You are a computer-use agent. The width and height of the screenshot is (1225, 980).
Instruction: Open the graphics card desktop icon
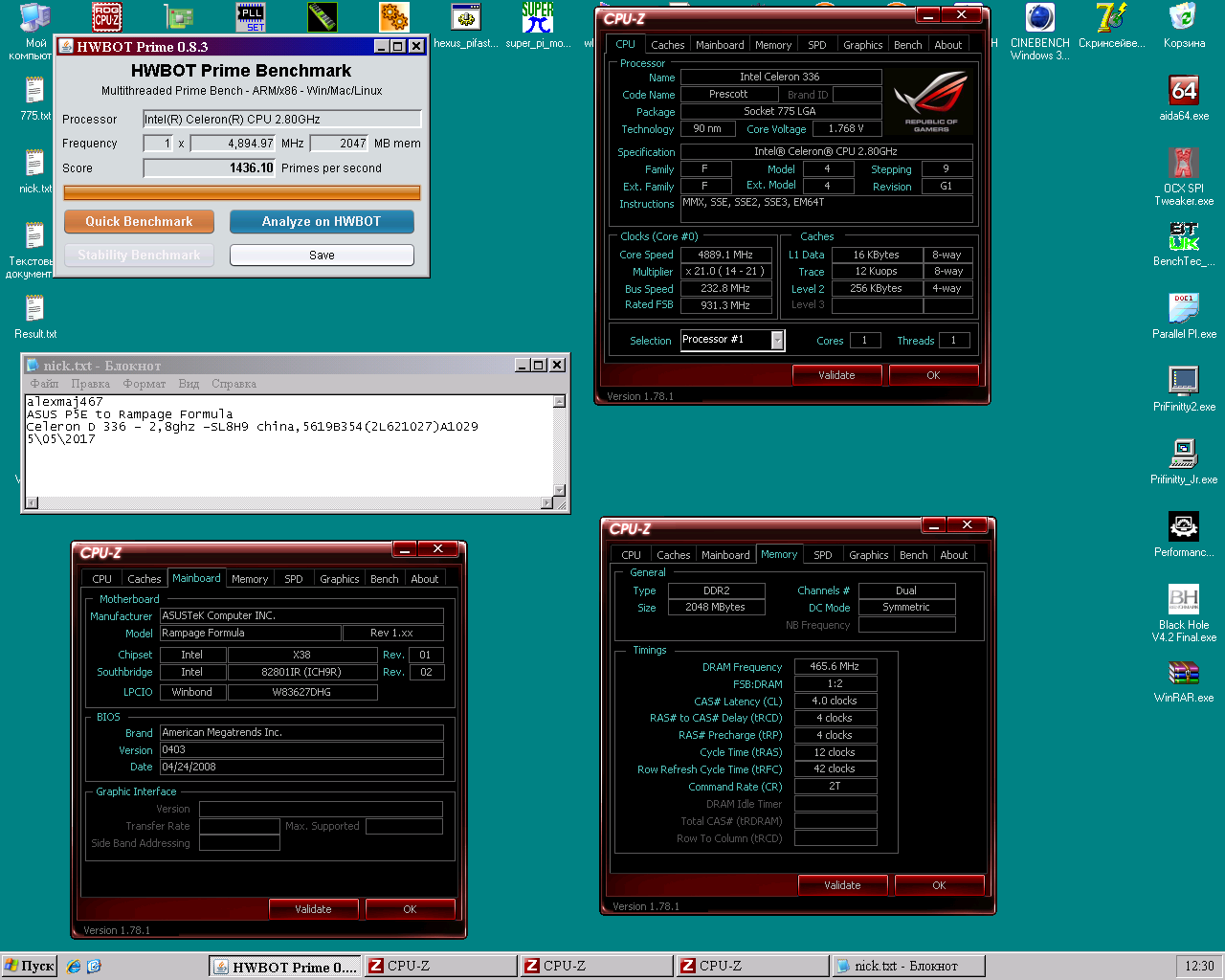(x=179, y=17)
